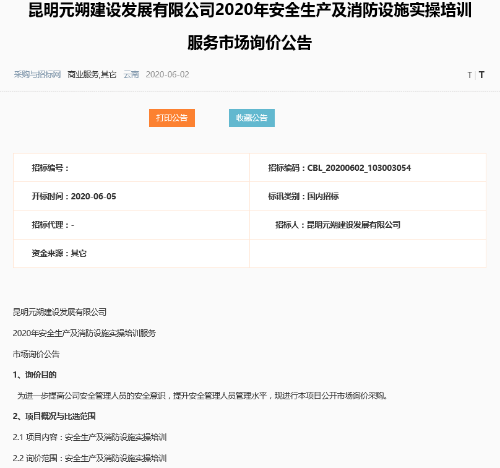Viewport: 500px width, 468px height.
Task: Click the heading 2、项目概况与比选范围
Action: [54, 416]
